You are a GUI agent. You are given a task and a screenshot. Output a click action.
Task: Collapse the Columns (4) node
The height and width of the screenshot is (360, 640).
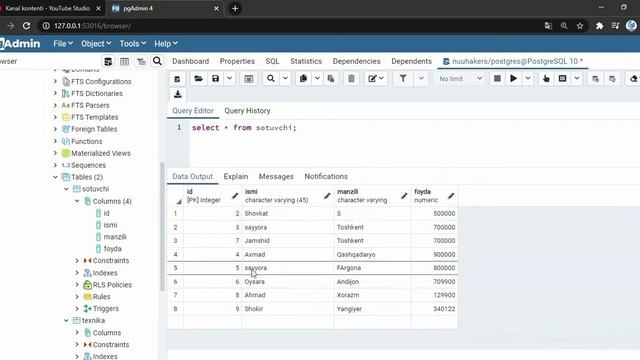(77, 201)
